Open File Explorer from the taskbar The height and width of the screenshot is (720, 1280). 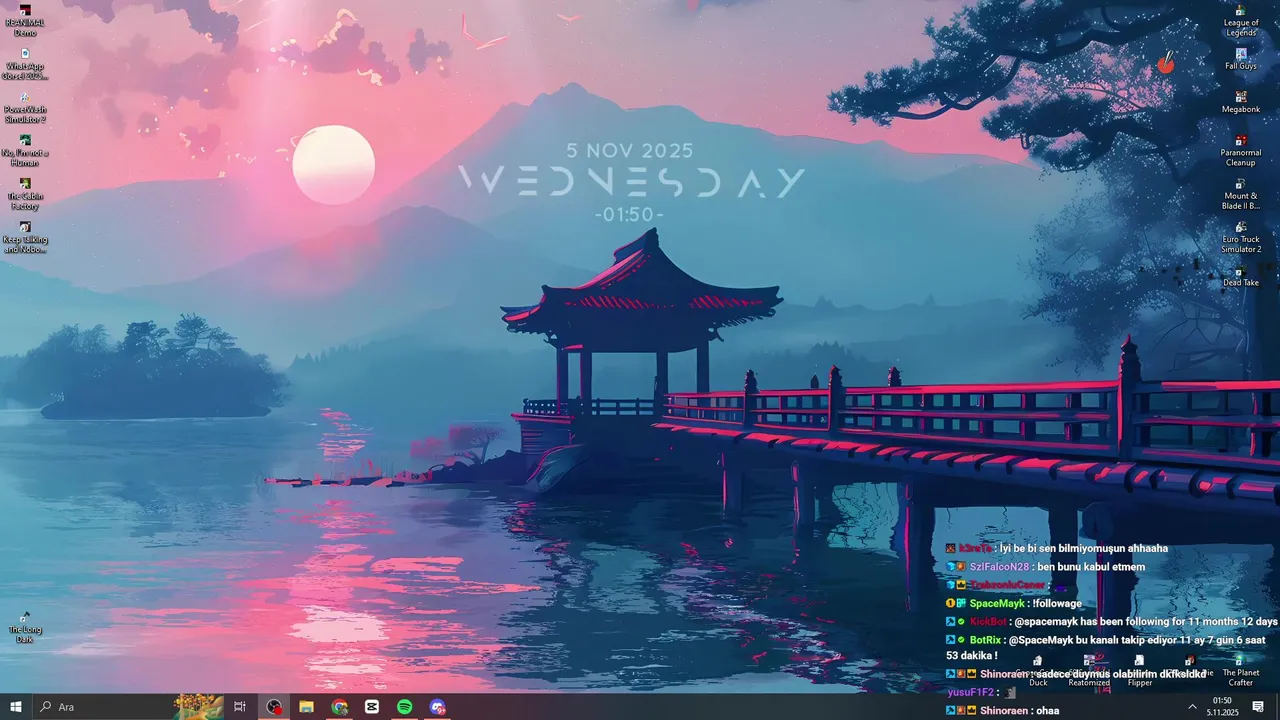click(x=307, y=707)
